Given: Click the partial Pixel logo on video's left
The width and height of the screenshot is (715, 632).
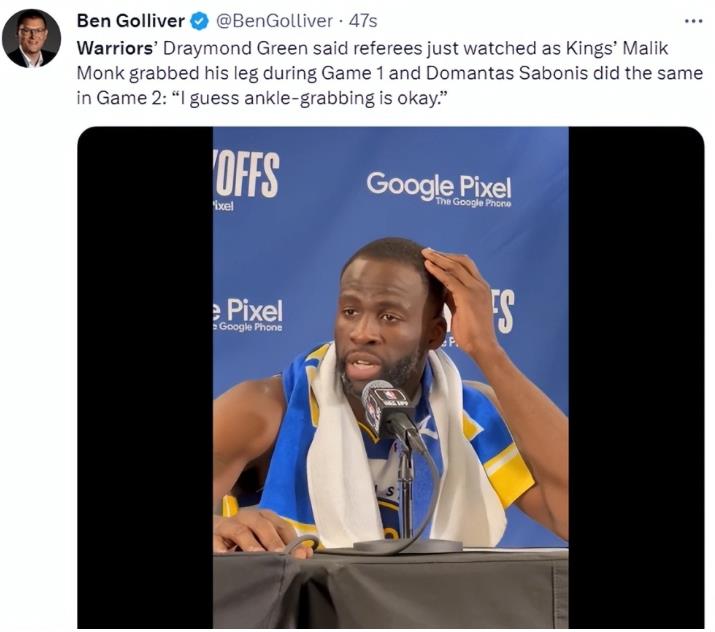Looking at the screenshot, I should (x=248, y=314).
